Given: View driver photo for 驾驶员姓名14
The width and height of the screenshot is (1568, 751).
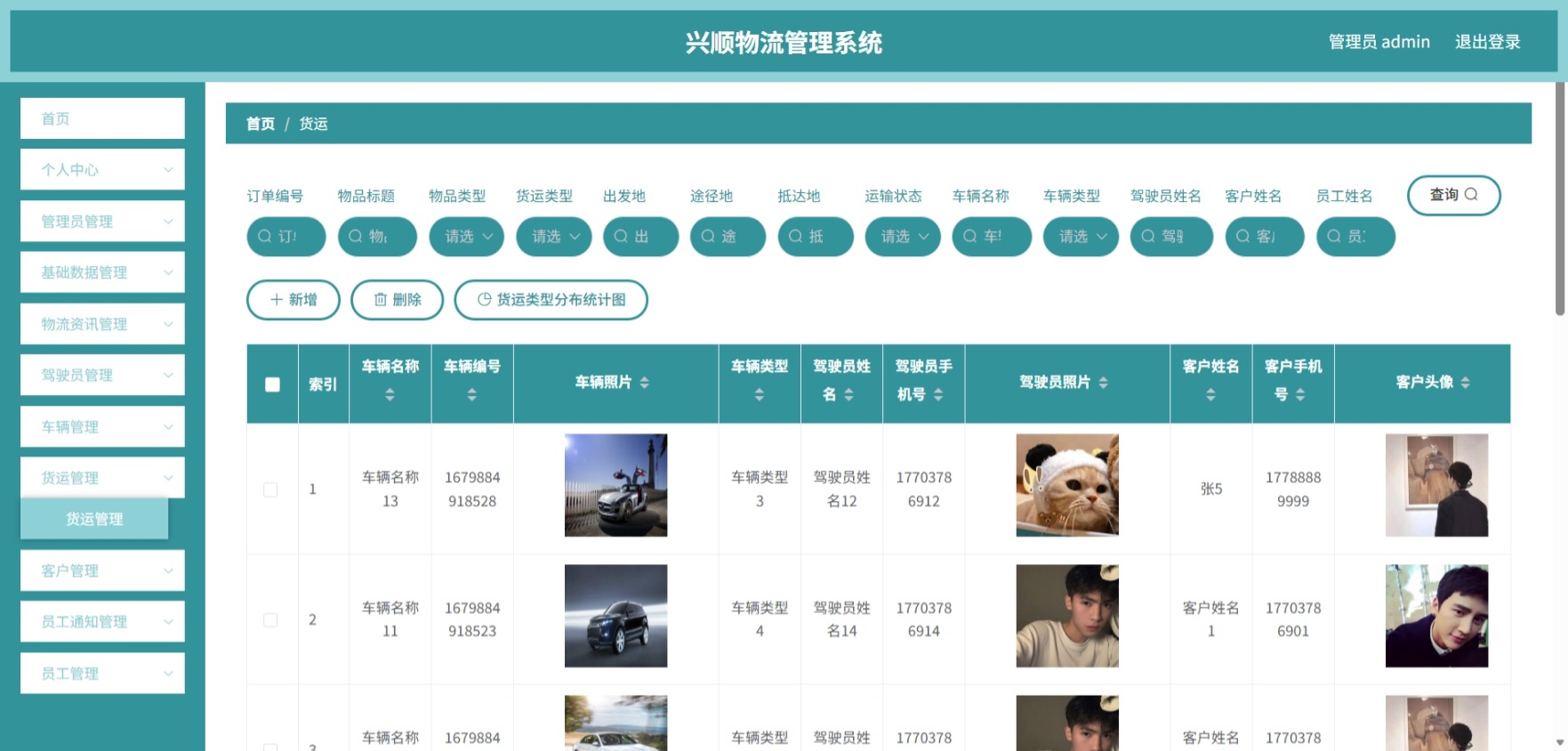Looking at the screenshot, I should click(x=1067, y=616).
